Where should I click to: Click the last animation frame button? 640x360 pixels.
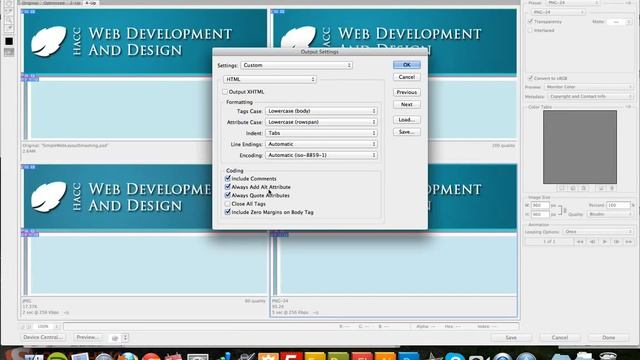[x=629, y=242]
